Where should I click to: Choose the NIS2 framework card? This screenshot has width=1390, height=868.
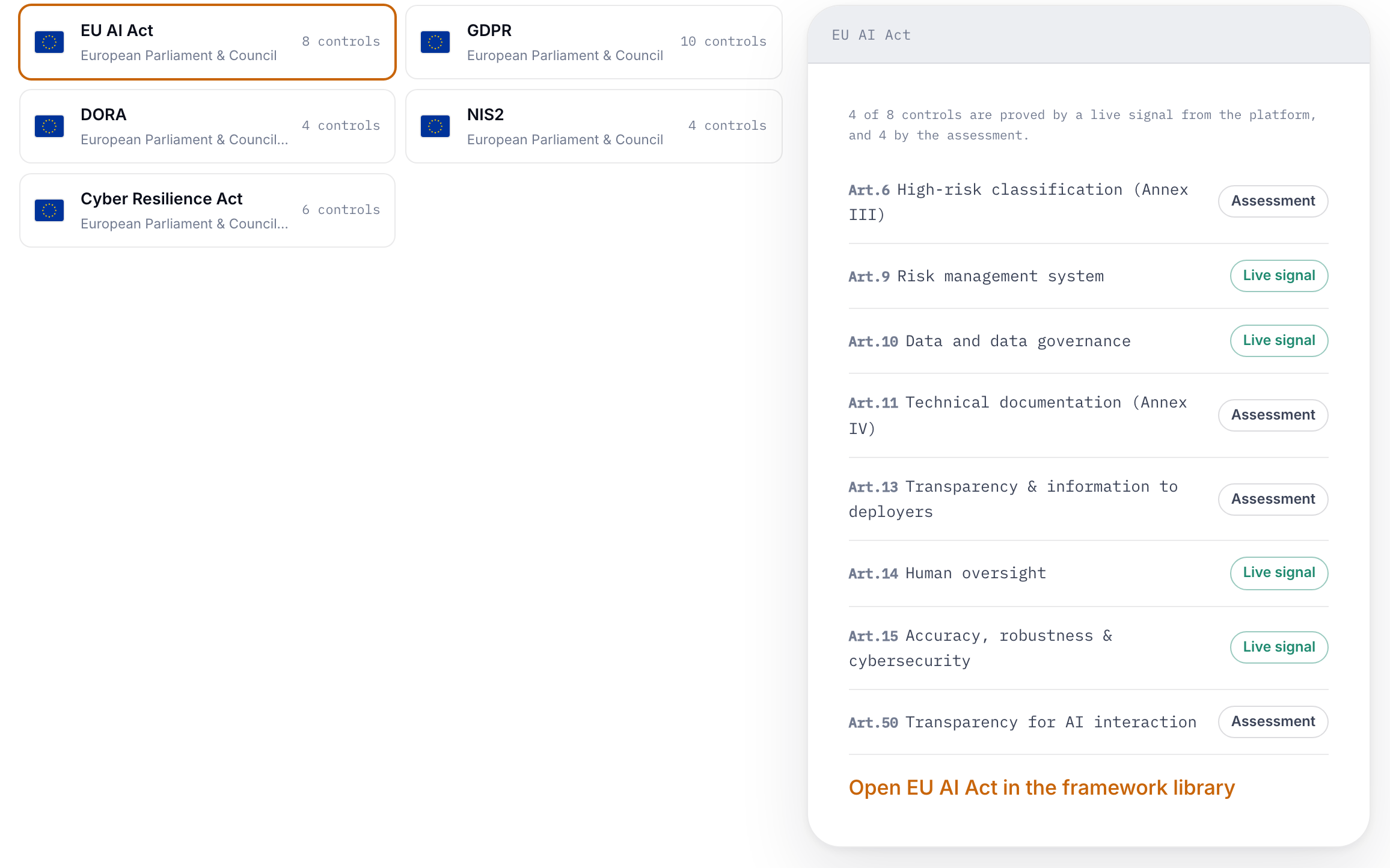coord(594,126)
